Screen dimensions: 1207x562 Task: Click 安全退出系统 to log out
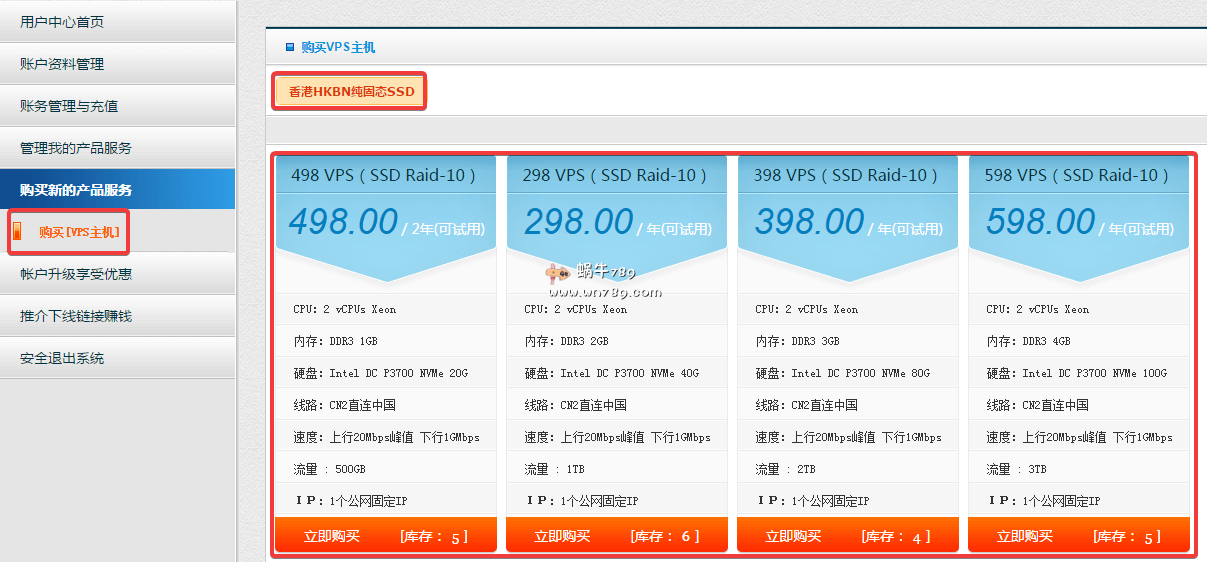(62, 358)
